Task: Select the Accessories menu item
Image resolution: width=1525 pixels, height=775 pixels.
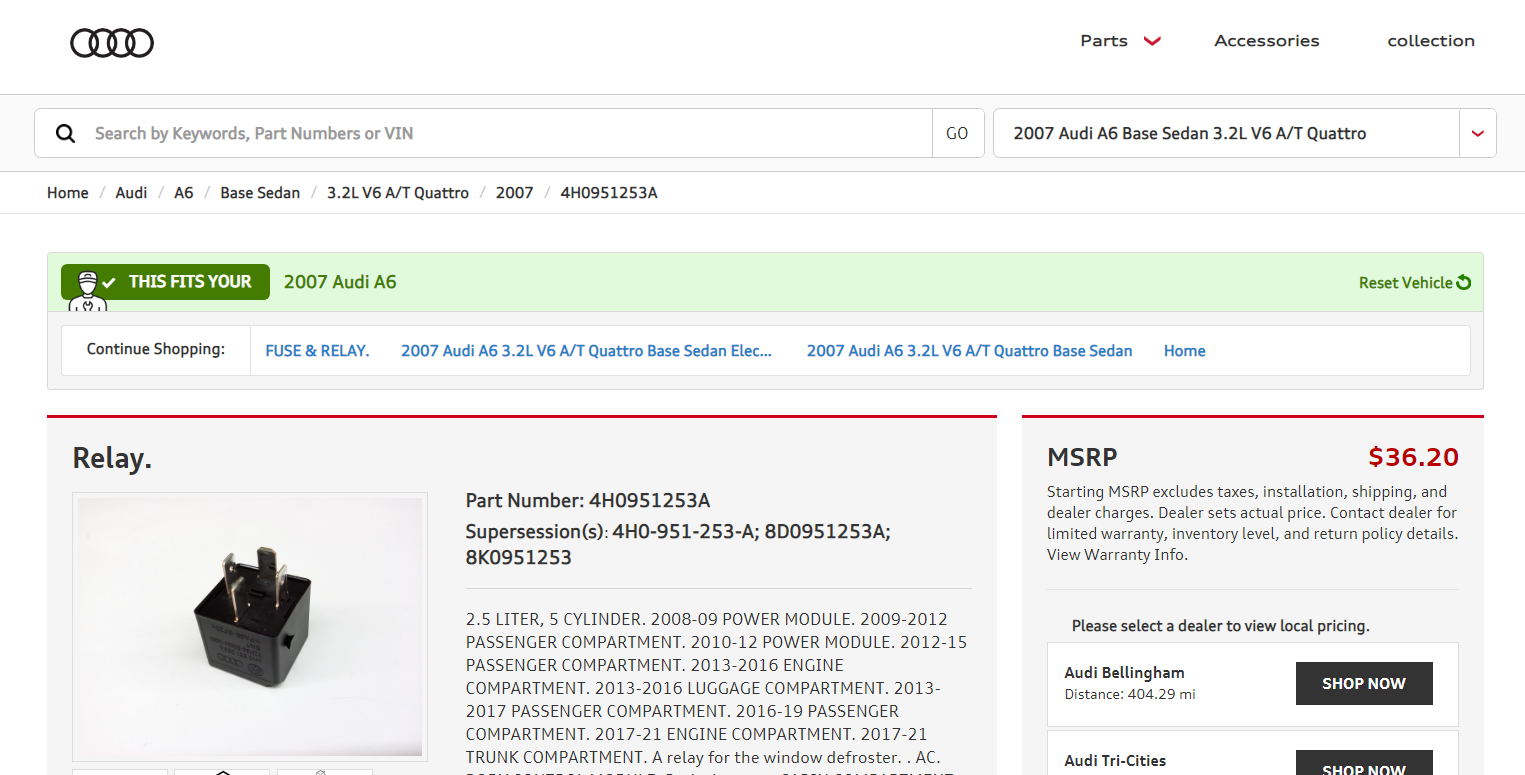Action: coord(1266,41)
